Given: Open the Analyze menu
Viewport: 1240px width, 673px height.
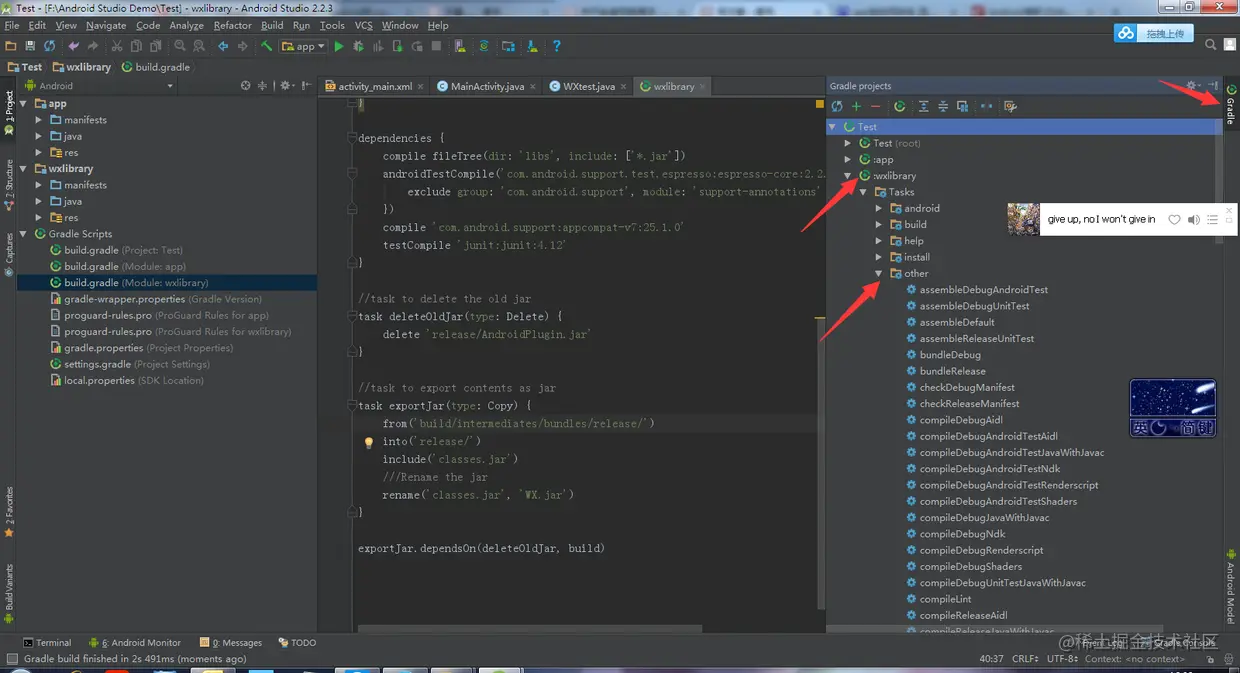Looking at the screenshot, I should [x=186, y=25].
